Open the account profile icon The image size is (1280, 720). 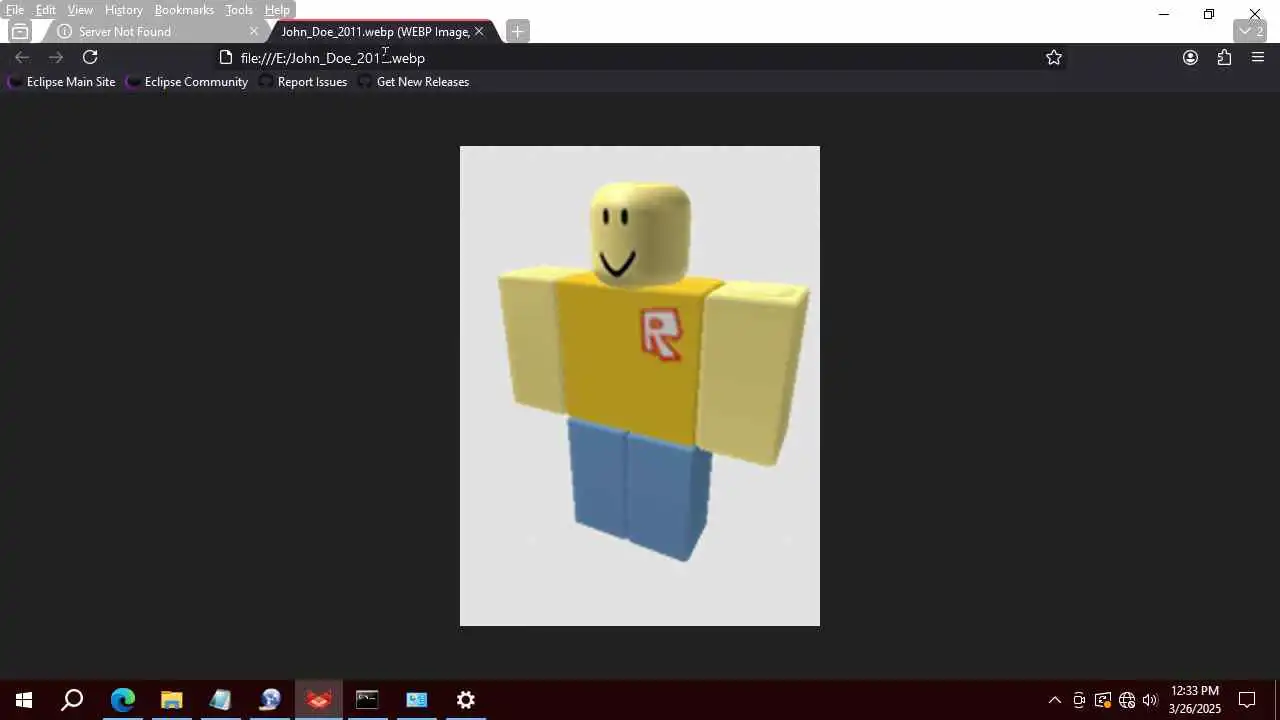(x=1190, y=58)
